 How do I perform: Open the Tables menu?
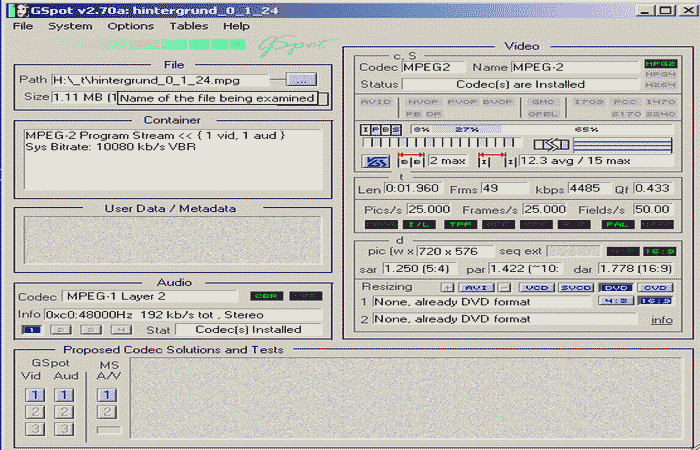[189, 26]
